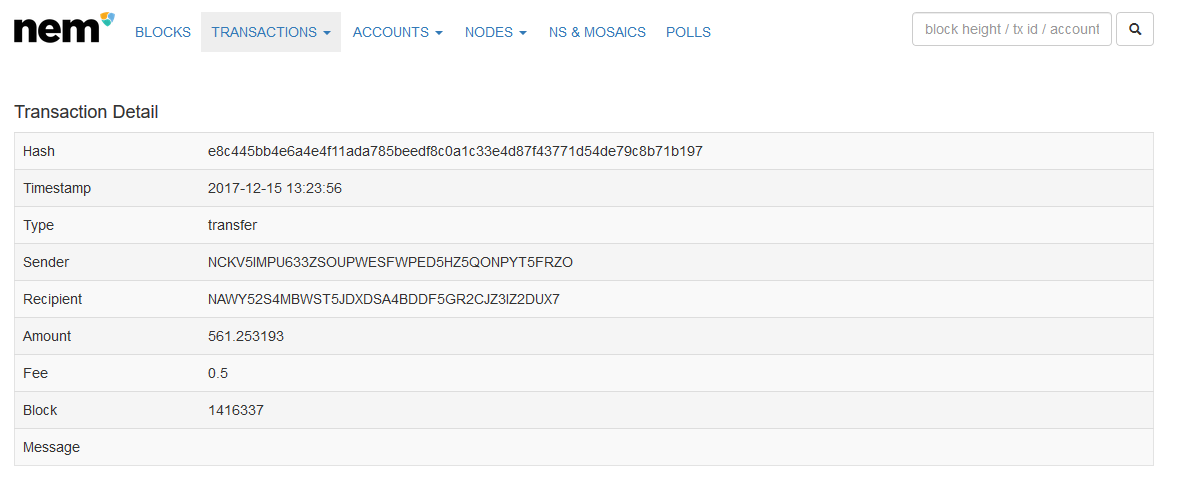
Task: Click the fee value 0.5
Action: coord(218,373)
